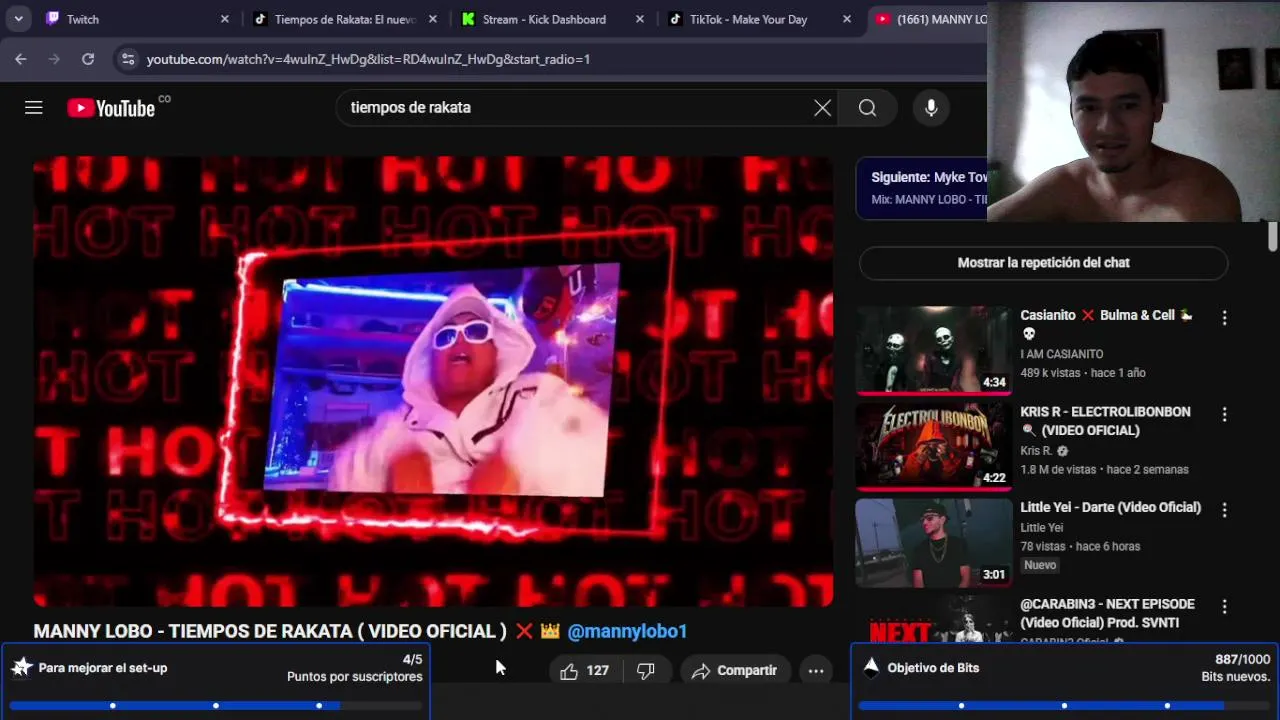Run search with magnifying glass button
The width and height of the screenshot is (1280, 720).
867,108
